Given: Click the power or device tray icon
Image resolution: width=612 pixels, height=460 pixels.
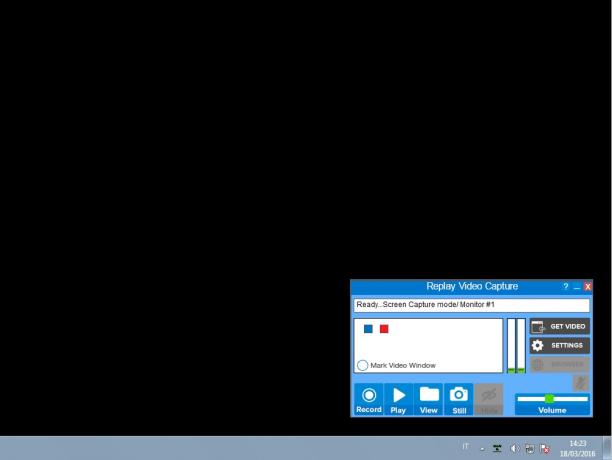Looking at the screenshot, I should [x=497, y=449].
